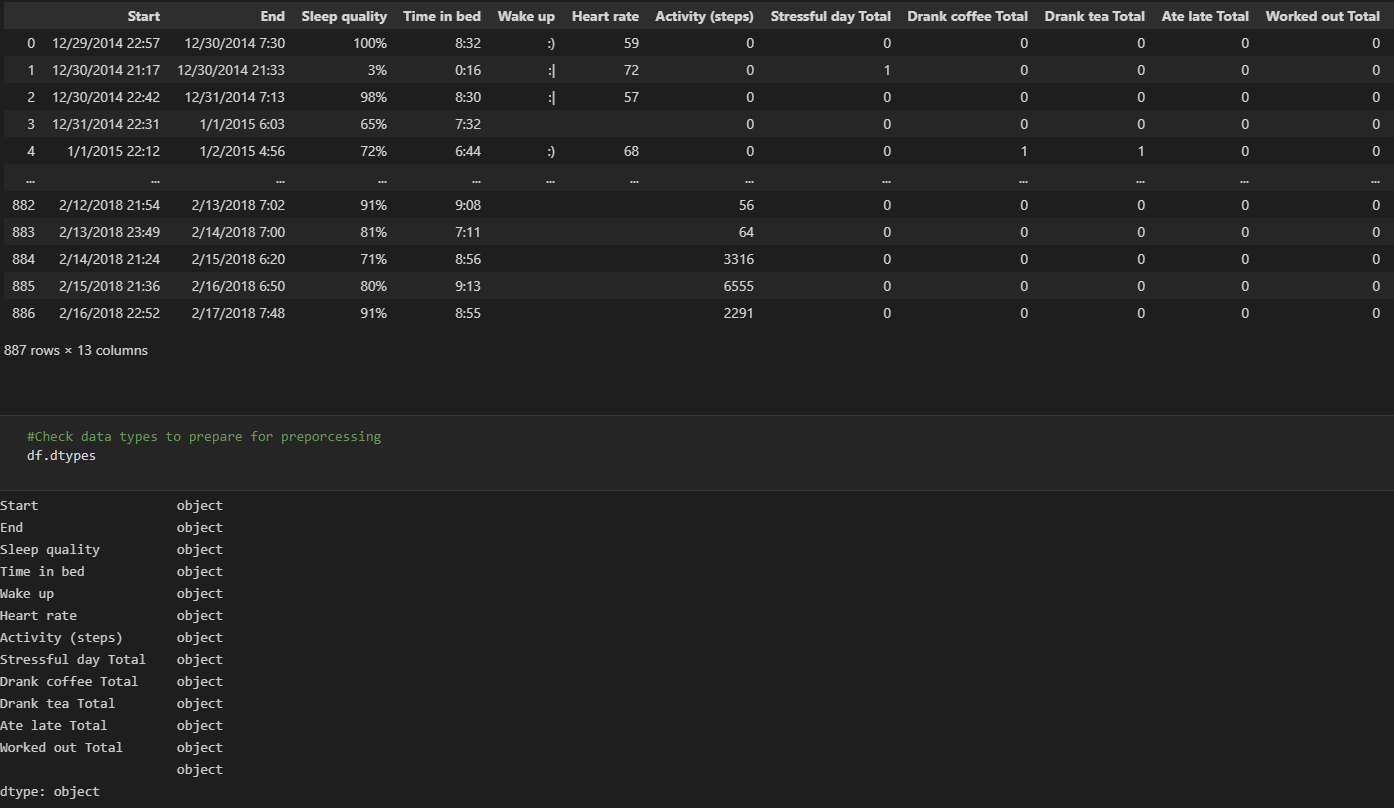The width and height of the screenshot is (1394, 808).
Task: Select the 'Ate late Total' table column header
Action: coord(1205,16)
